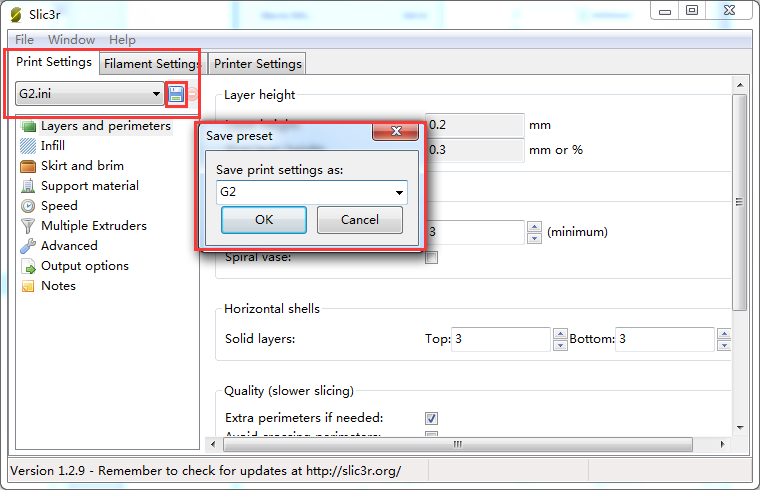Click the first layer height 0.3 field
This screenshot has width=760, height=490.
click(474, 150)
